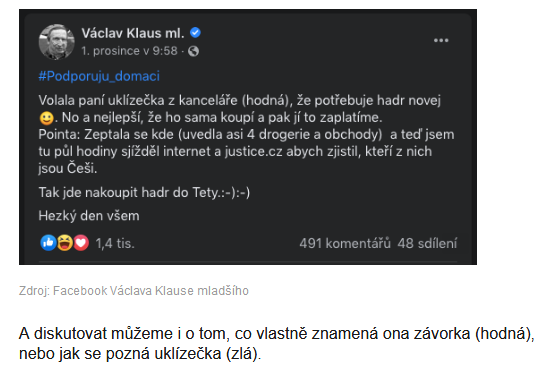542x379 pixels.
Task: Click the post text starting with Volala paní uklízečka
Action: click(x=246, y=134)
